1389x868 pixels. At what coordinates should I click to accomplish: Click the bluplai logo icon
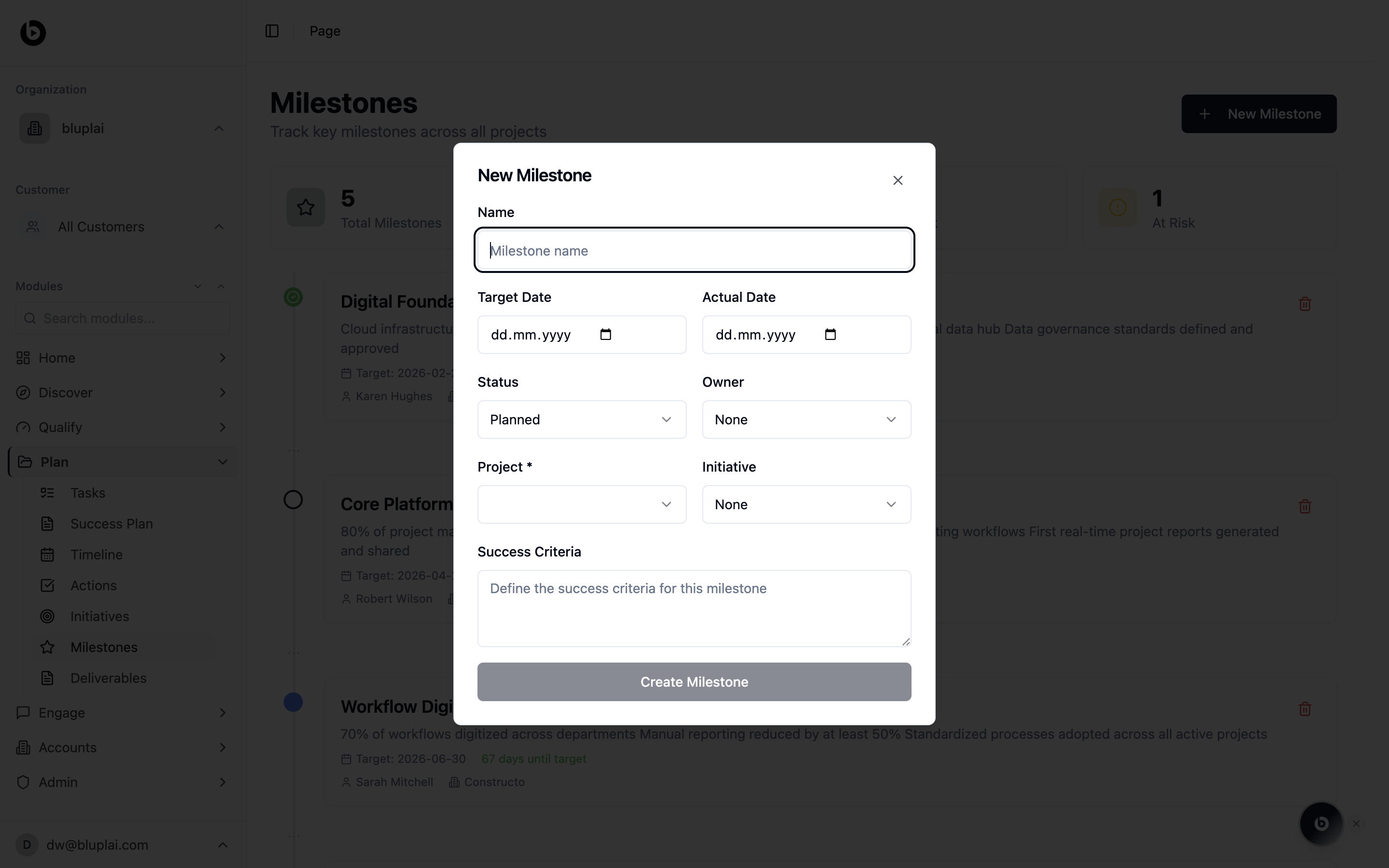(33, 32)
